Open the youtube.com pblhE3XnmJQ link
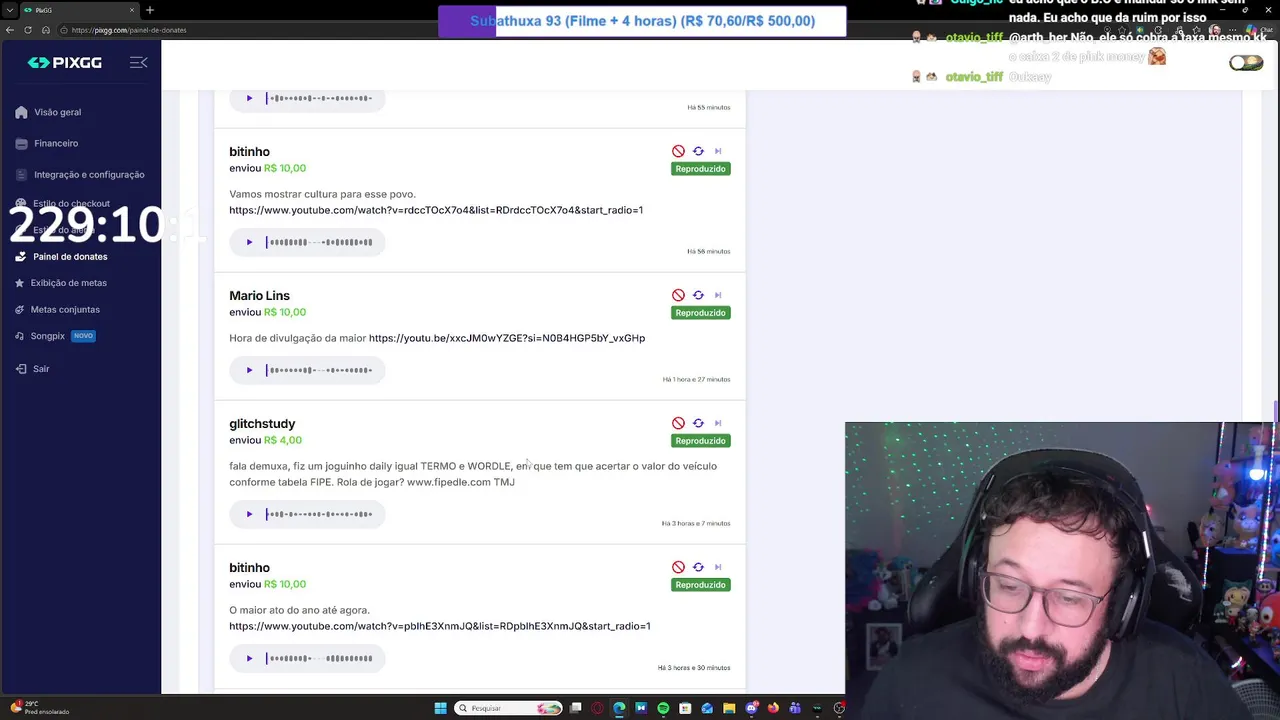Viewport: 1280px width, 720px height. tap(440, 626)
